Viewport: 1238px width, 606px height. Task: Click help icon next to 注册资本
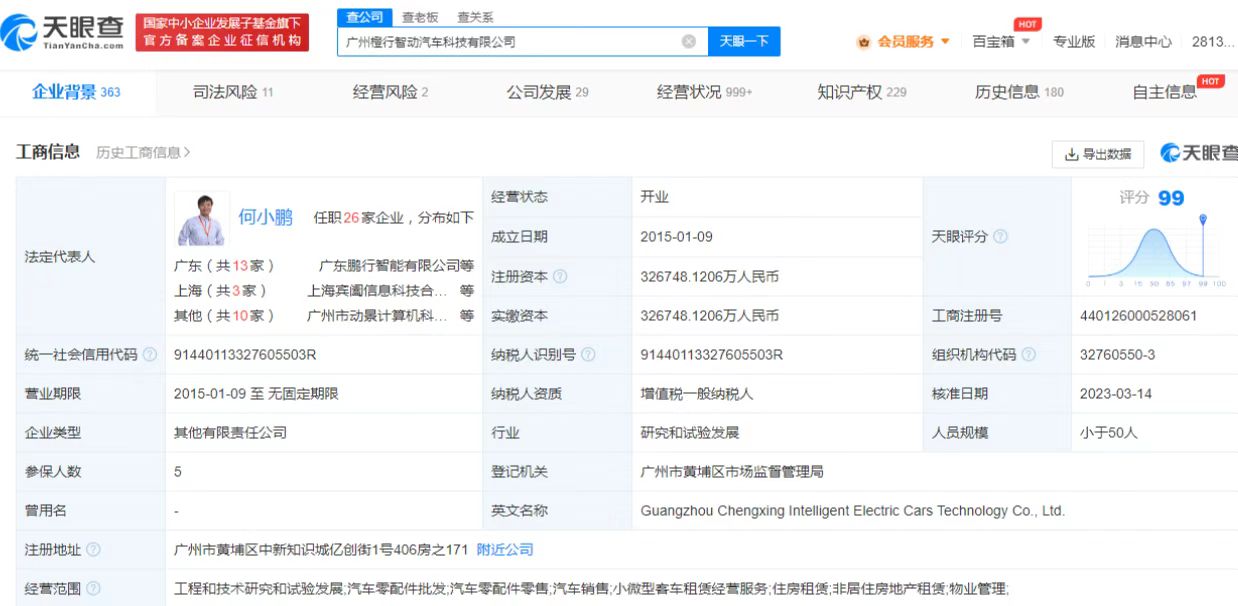[560, 276]
